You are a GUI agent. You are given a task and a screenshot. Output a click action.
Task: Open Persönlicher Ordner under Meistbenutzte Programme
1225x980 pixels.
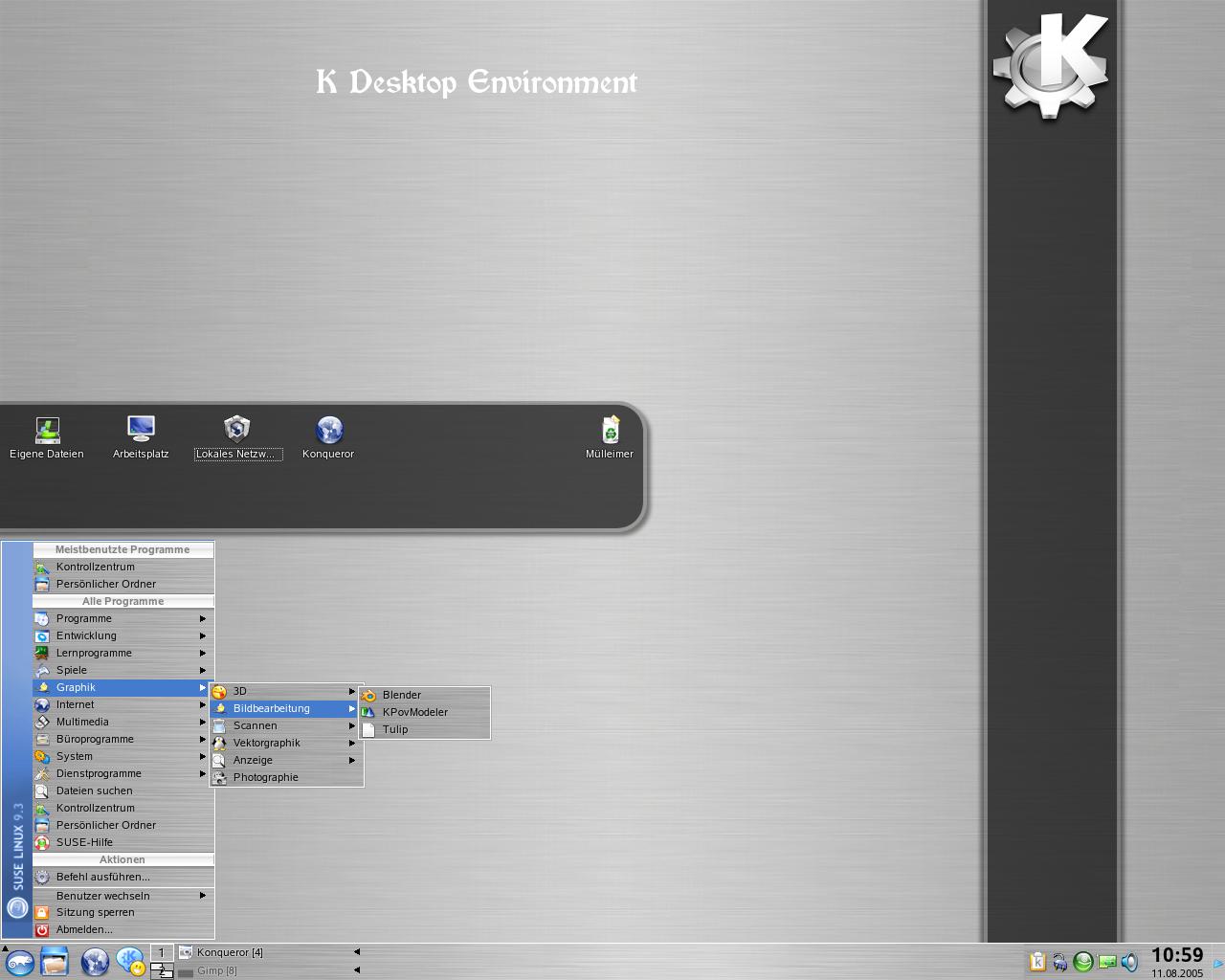coord(122,584)
